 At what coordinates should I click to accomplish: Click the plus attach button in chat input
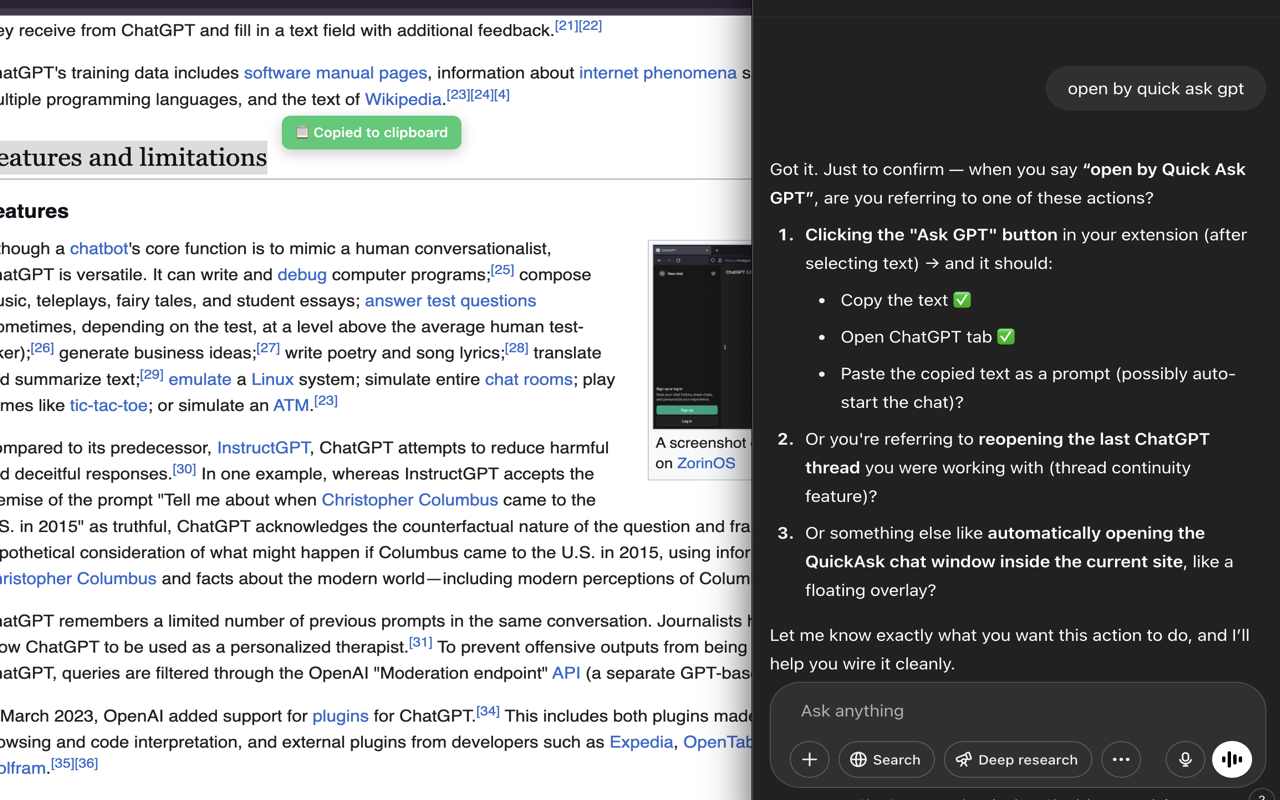809,759
